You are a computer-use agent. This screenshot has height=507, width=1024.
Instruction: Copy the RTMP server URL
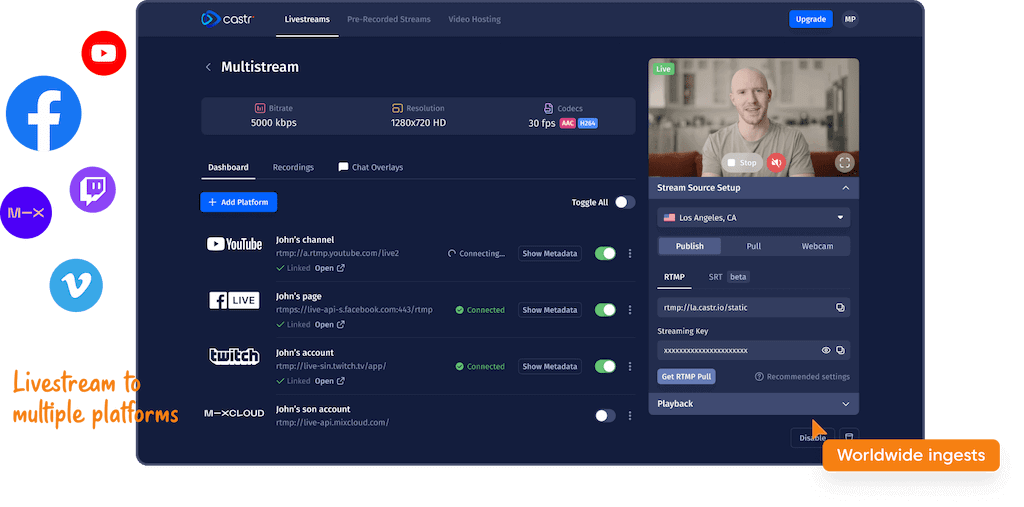click(x=840, y=308)
